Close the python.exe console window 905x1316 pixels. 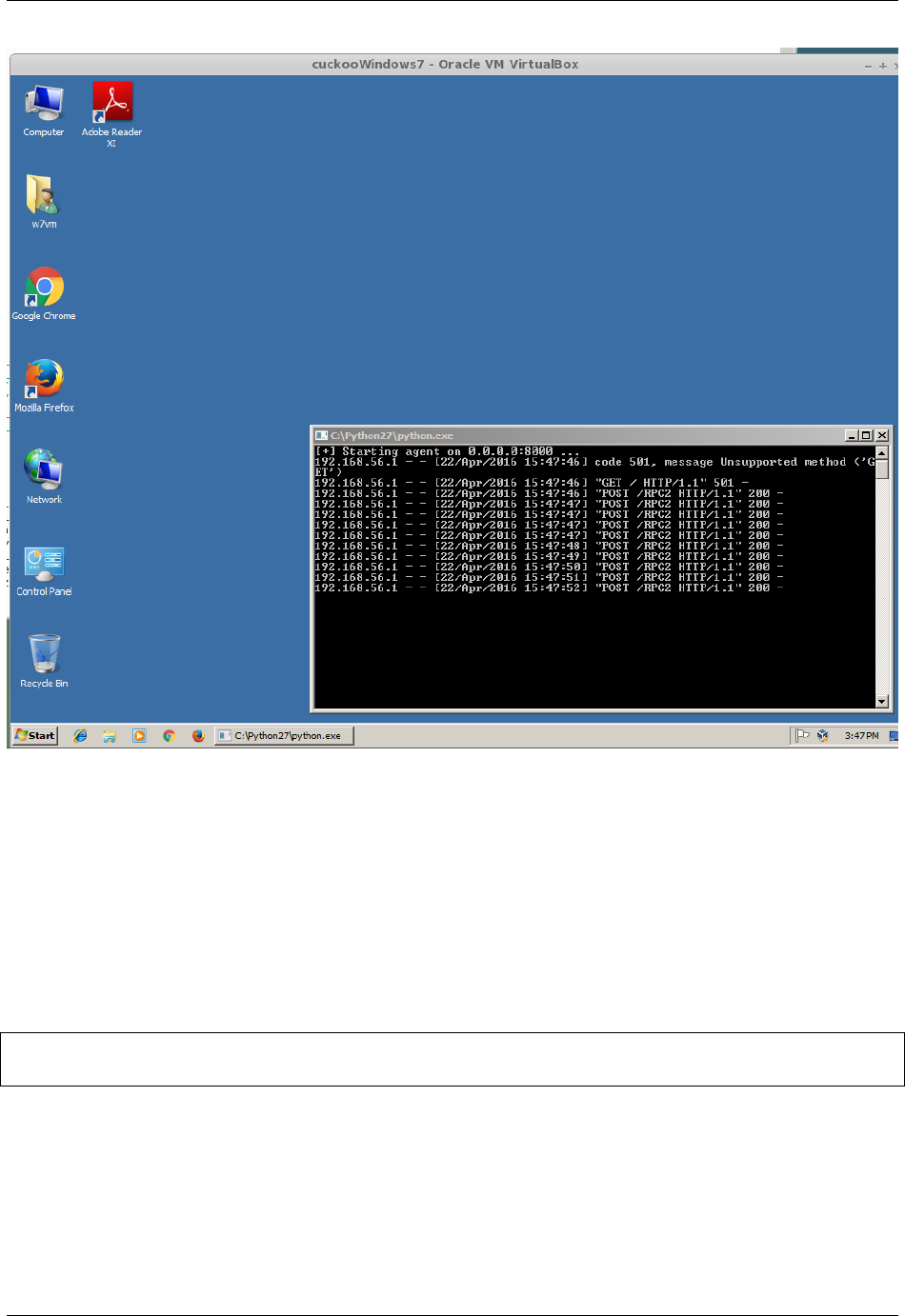click(x=882, y=435)
